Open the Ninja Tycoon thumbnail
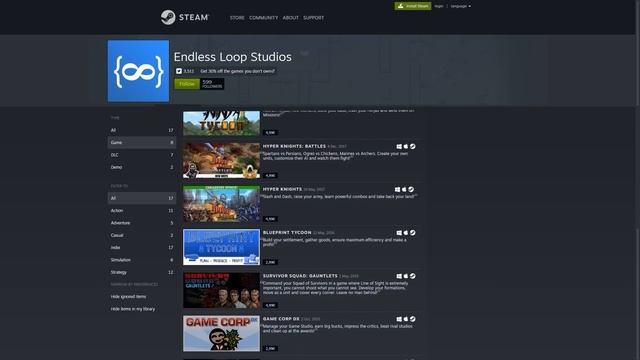 (221, 123)
